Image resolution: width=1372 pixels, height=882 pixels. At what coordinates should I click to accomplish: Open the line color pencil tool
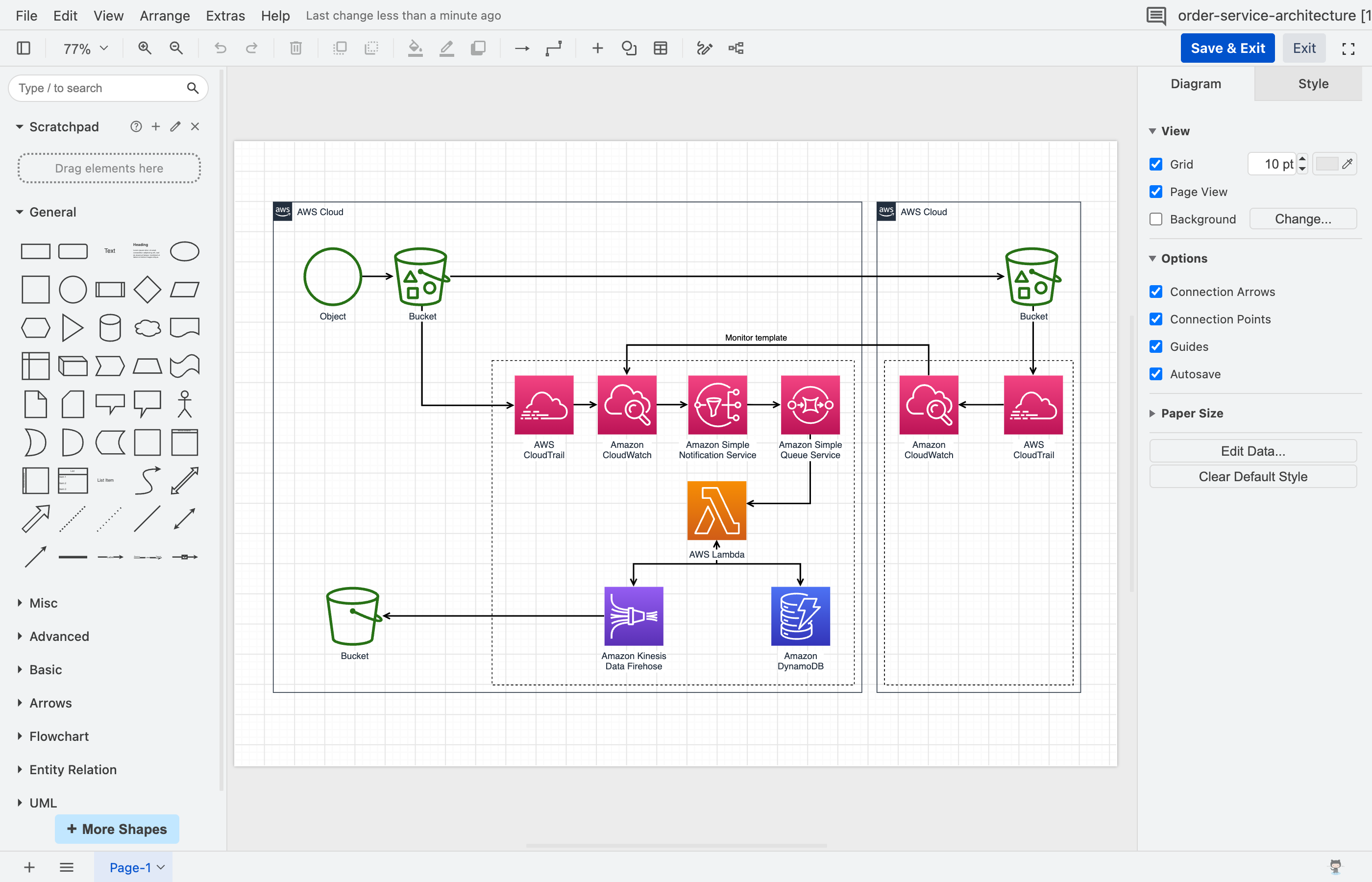[x=447, y=48]
